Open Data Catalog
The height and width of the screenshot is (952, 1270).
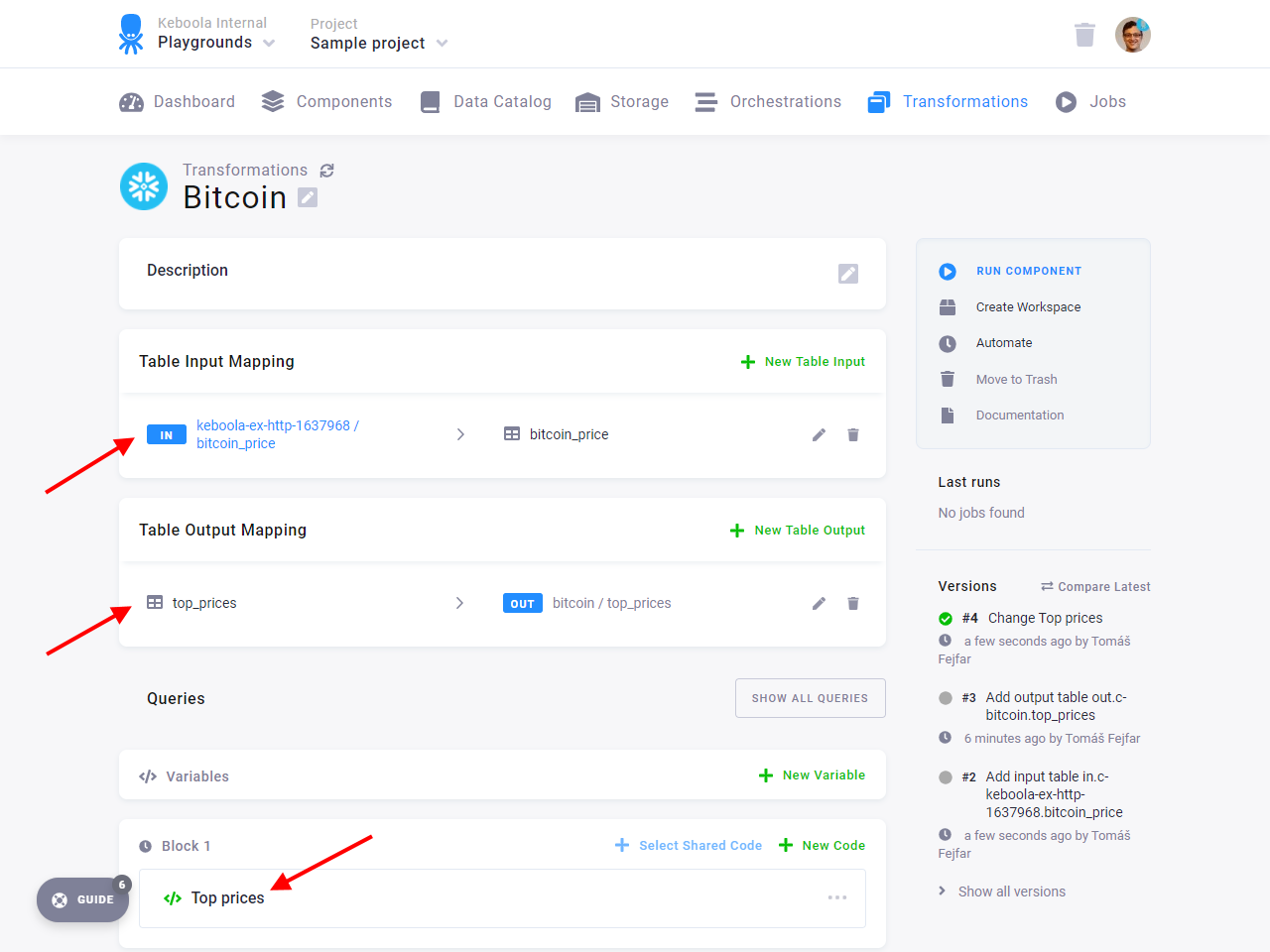[485, 101]
